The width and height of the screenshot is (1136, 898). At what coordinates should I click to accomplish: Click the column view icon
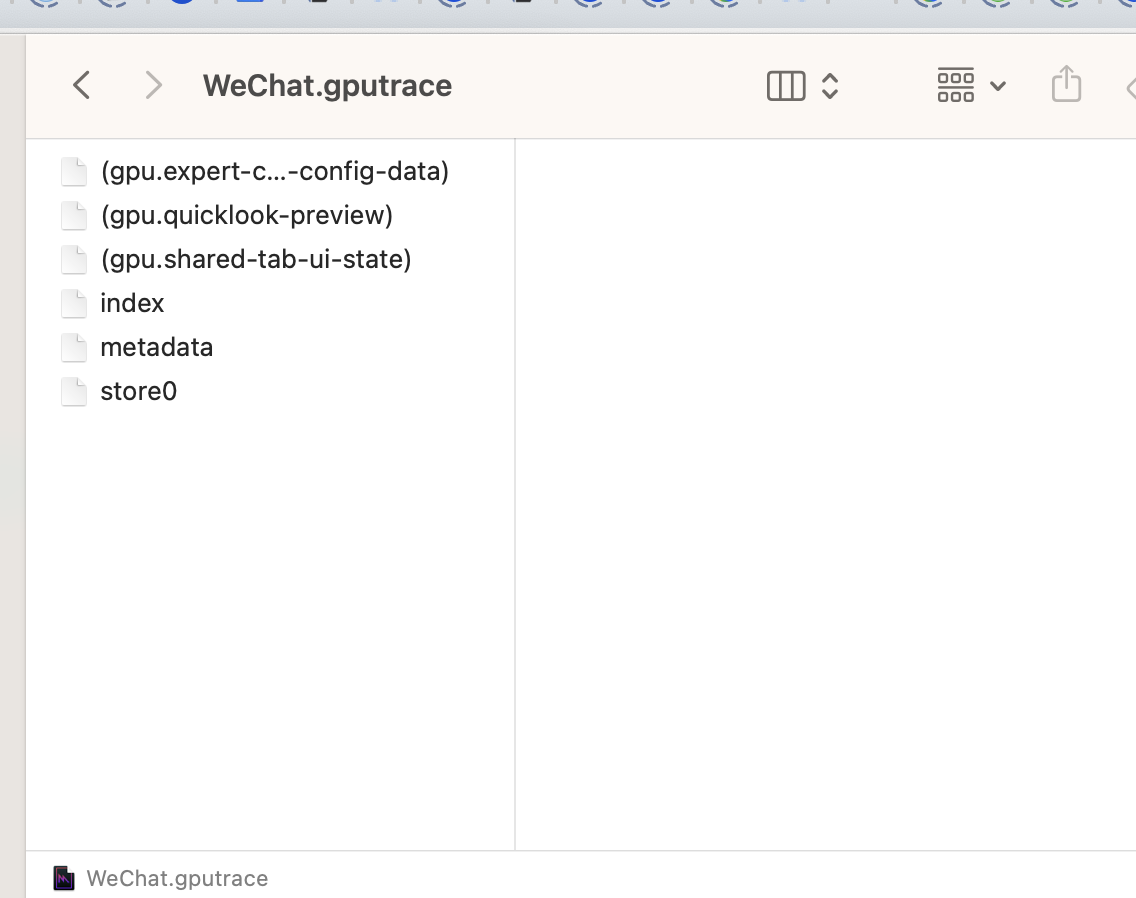[x=786, y=86]
